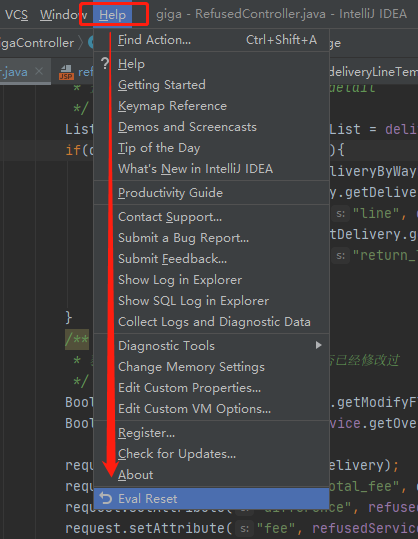Open Register... dialog
This screenshot has width=418, height=539.
[212, 433]
